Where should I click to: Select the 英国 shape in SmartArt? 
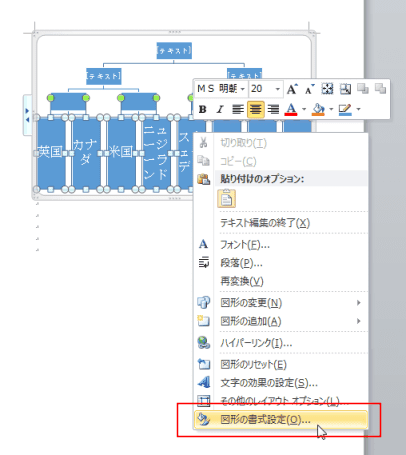click(51, 153)
